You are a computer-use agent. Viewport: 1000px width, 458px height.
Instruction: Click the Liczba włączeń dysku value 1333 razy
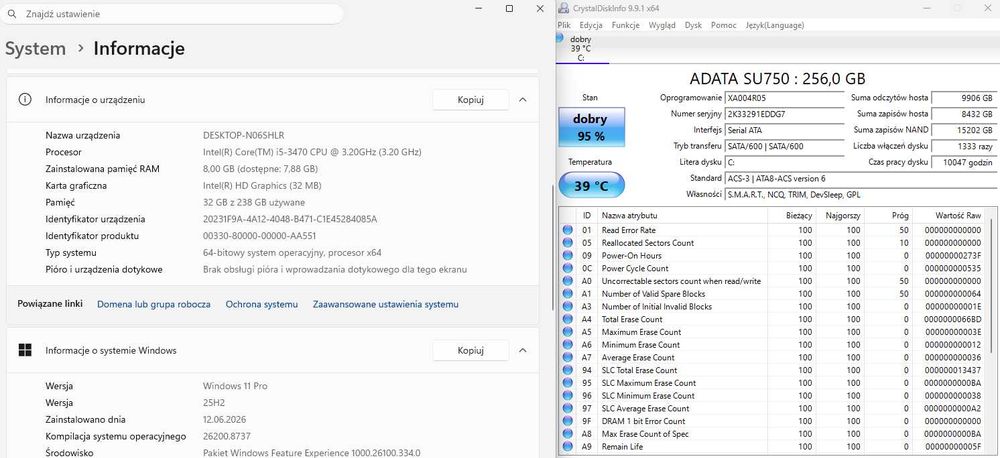(x=964, y=146)
